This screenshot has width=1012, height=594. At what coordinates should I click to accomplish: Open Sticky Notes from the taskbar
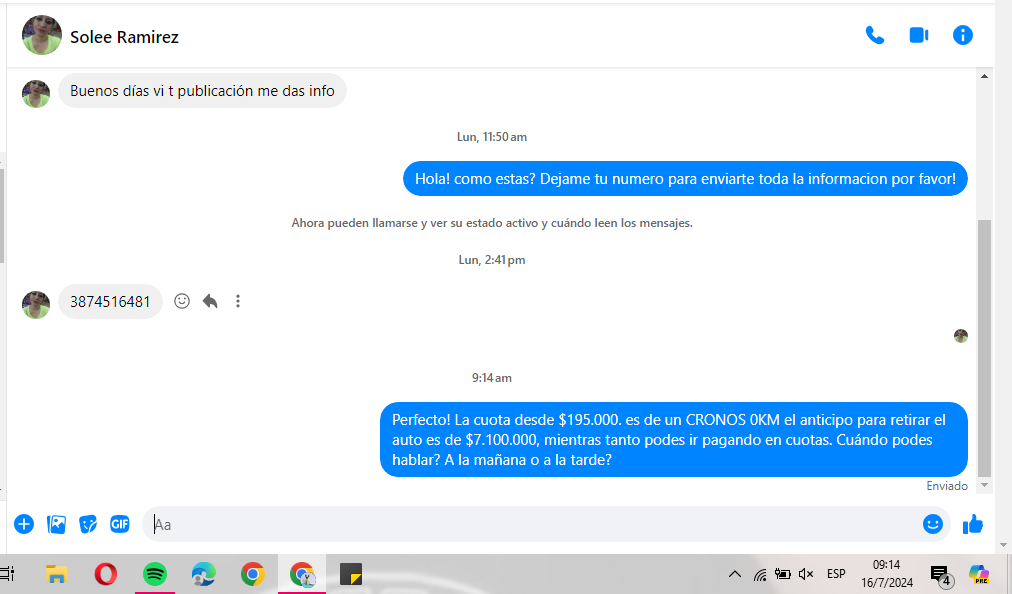pos(351,574)
